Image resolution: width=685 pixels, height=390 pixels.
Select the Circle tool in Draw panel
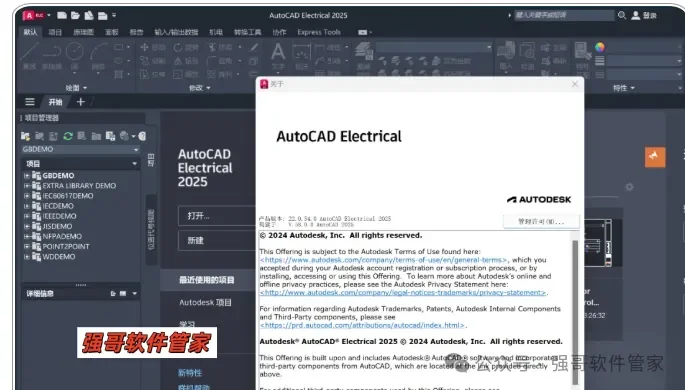click(75, 55)
